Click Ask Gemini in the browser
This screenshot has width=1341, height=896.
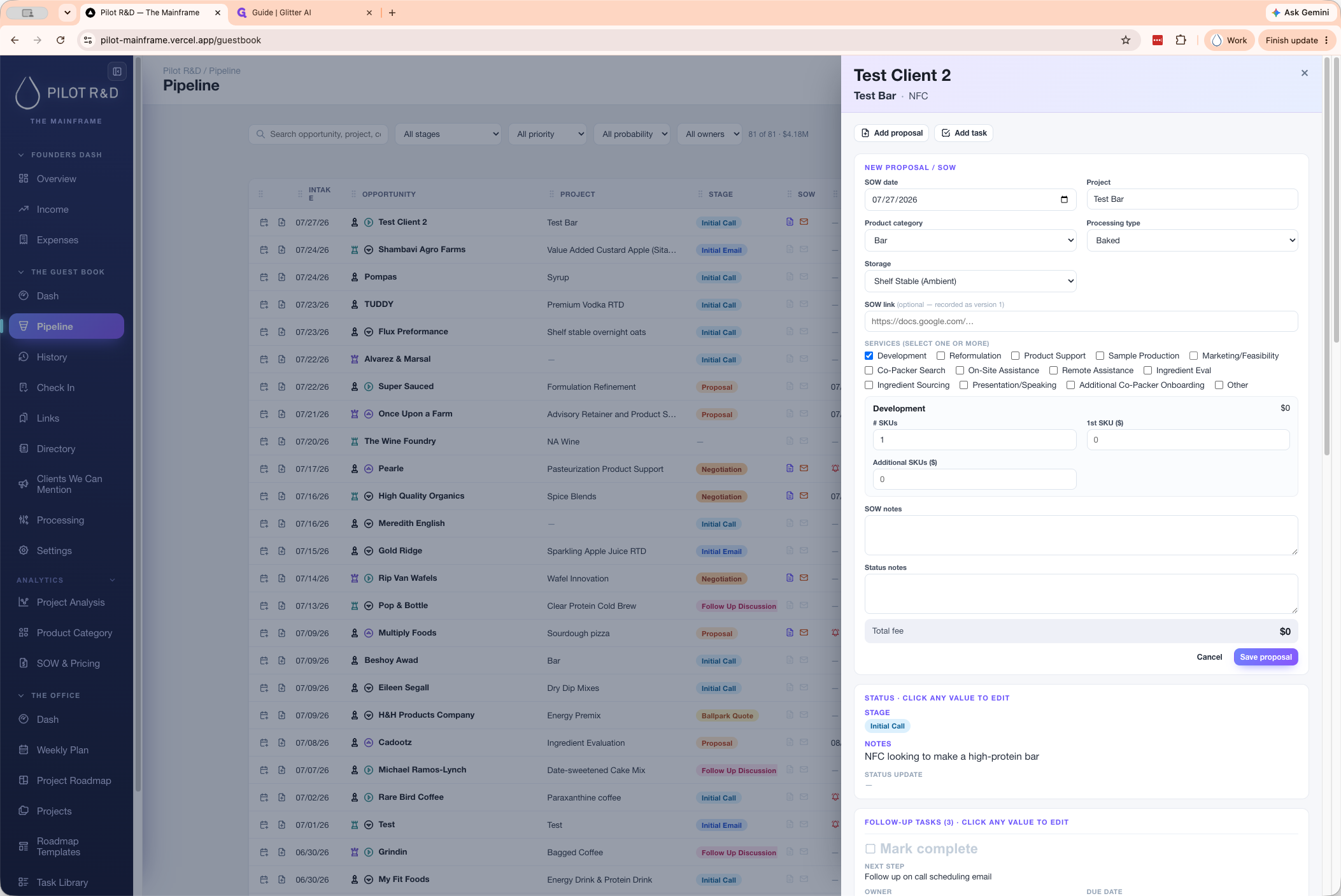tap(1300, 13)
